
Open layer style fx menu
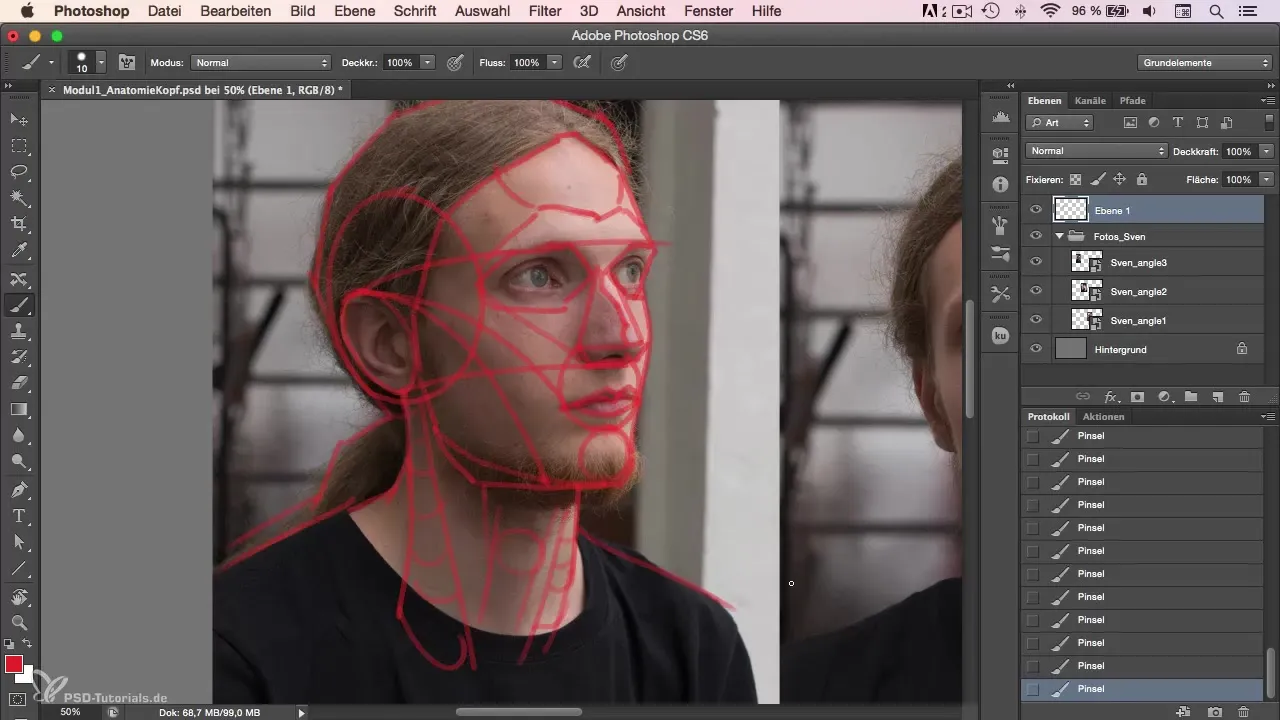(x=1110, y=397)
